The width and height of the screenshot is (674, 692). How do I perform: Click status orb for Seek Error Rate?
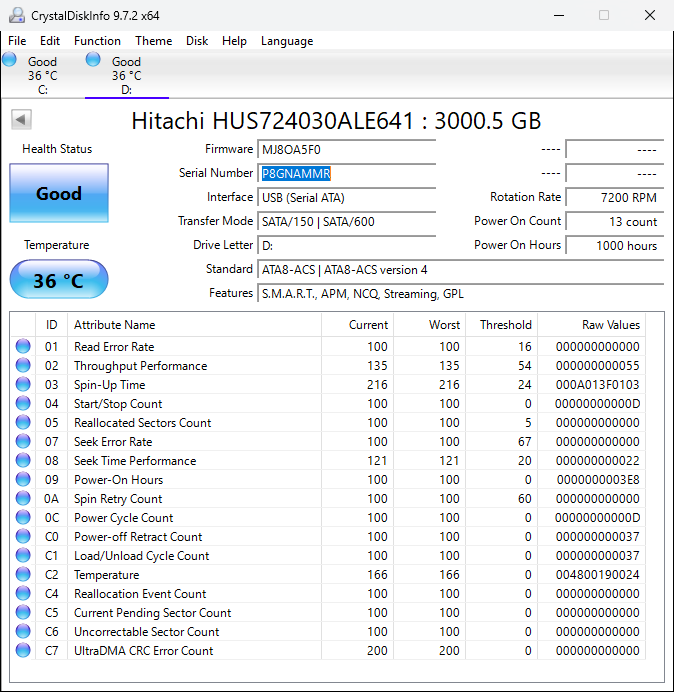click(23, 441)
